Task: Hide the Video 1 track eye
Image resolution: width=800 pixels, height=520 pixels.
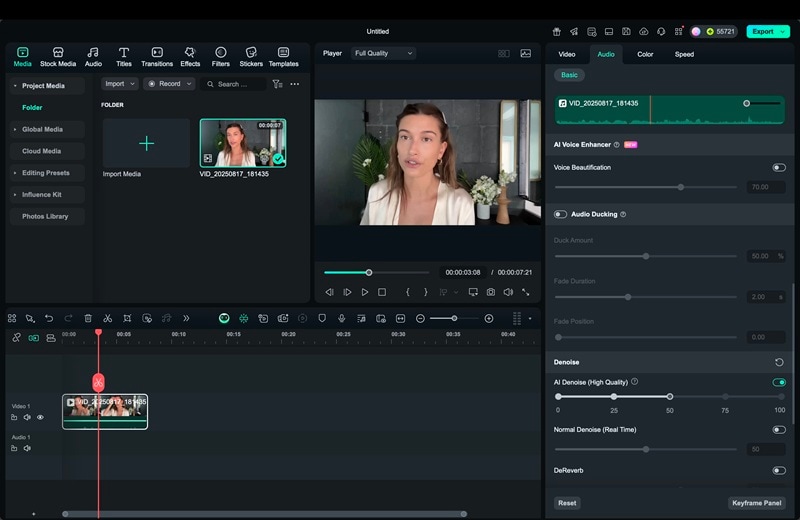Action: click(x=40, y=417)
